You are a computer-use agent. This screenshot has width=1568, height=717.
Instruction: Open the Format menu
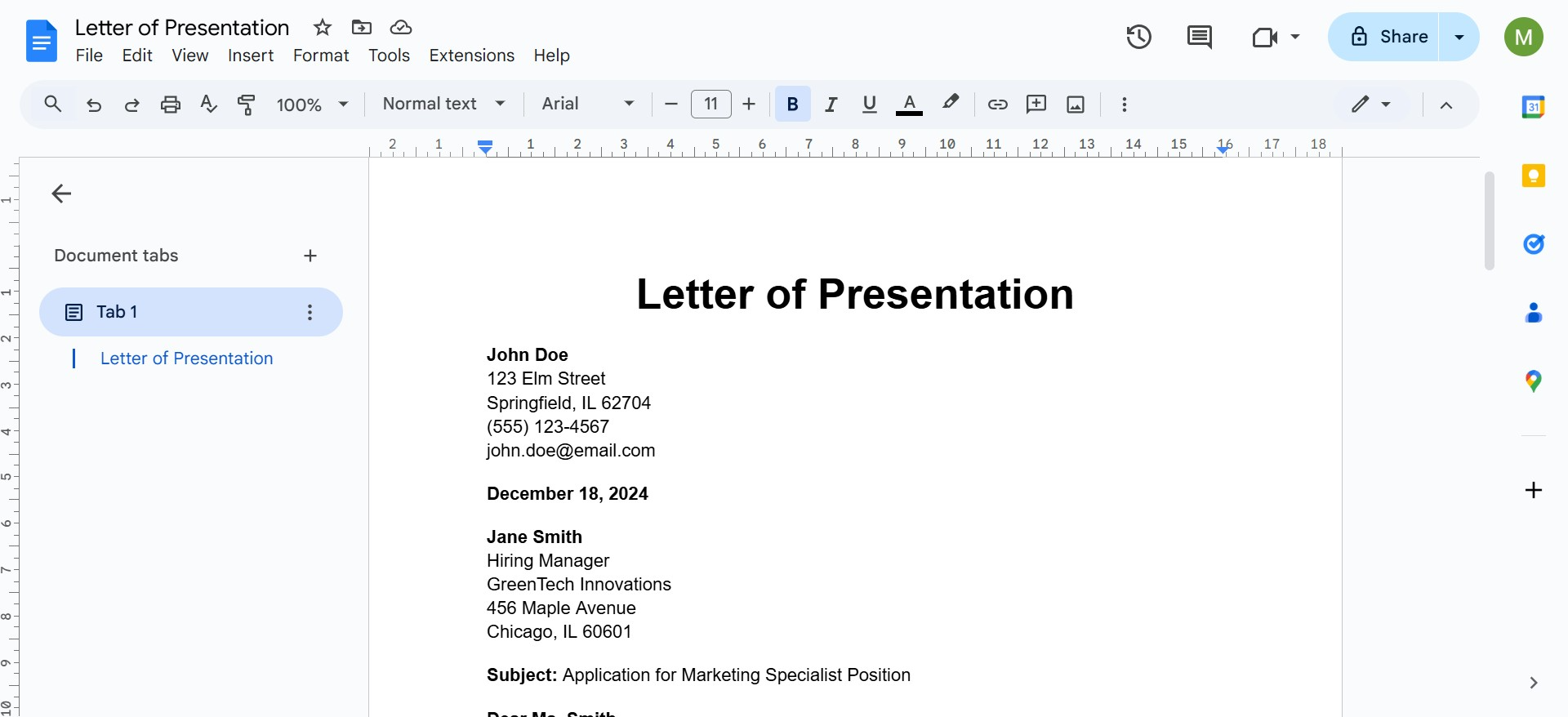click(x=321, y=56)
